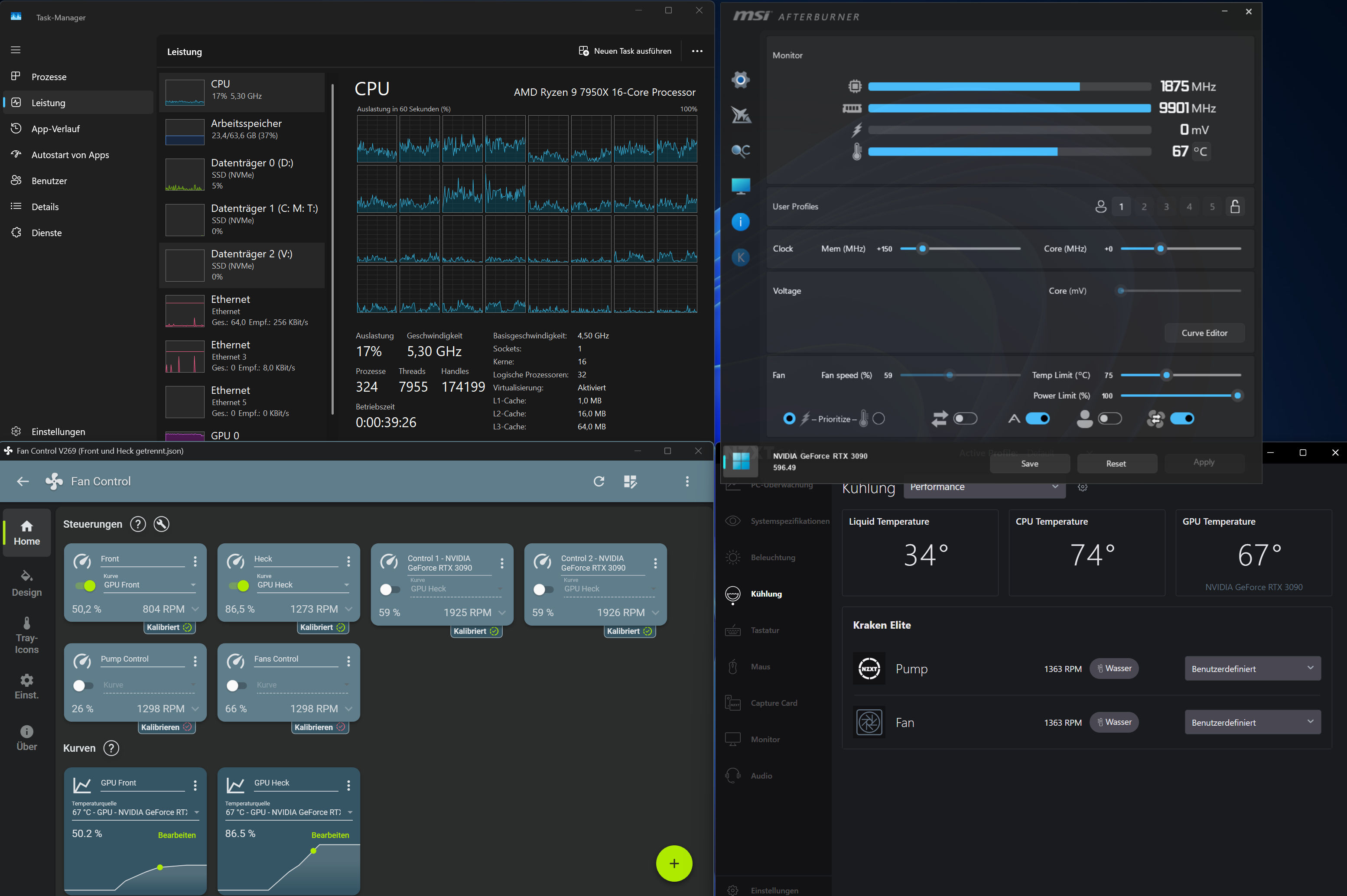Adjust Afterburner Mem clock slider handle
The width and height of the screenshot is (1347, 896).
tap(922, 249)
